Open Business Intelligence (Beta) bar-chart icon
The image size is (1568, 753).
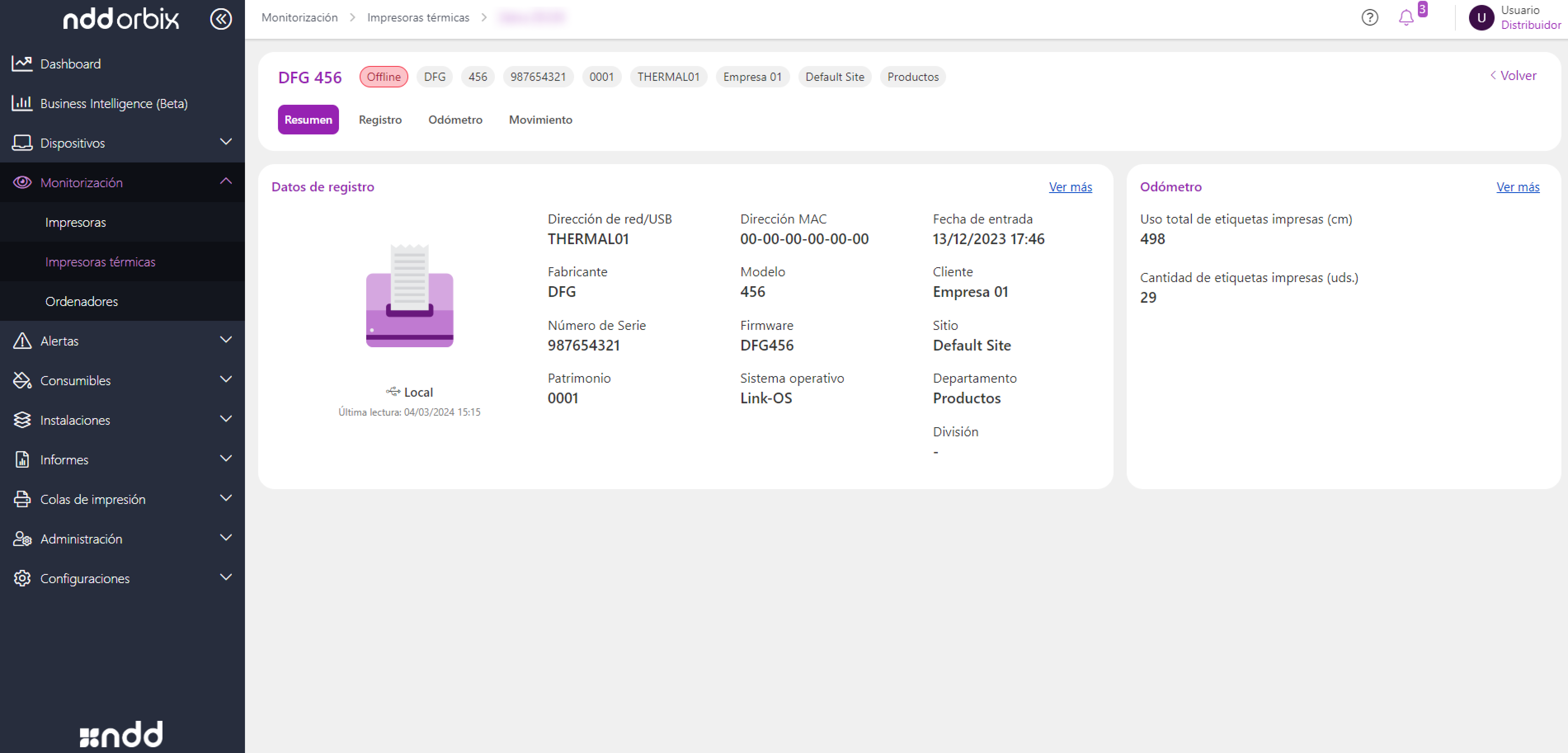pos(22,103)
